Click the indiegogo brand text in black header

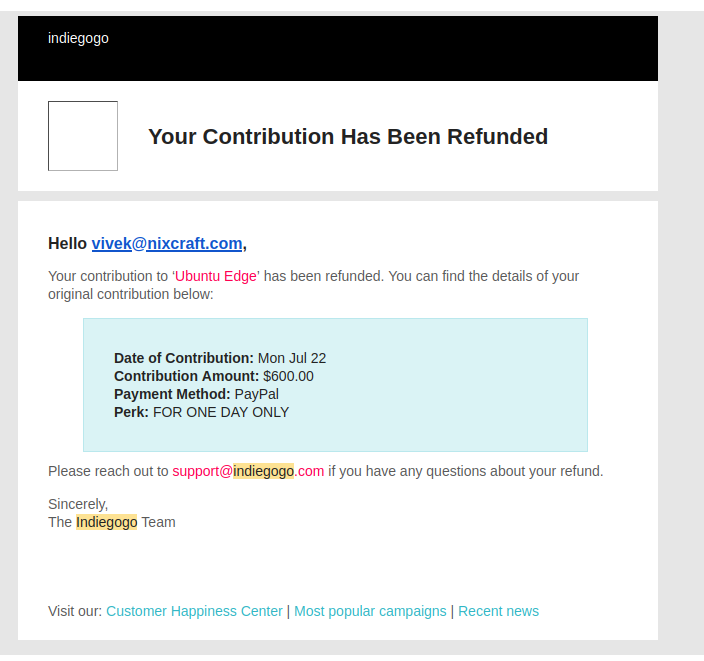coord(78,38)
